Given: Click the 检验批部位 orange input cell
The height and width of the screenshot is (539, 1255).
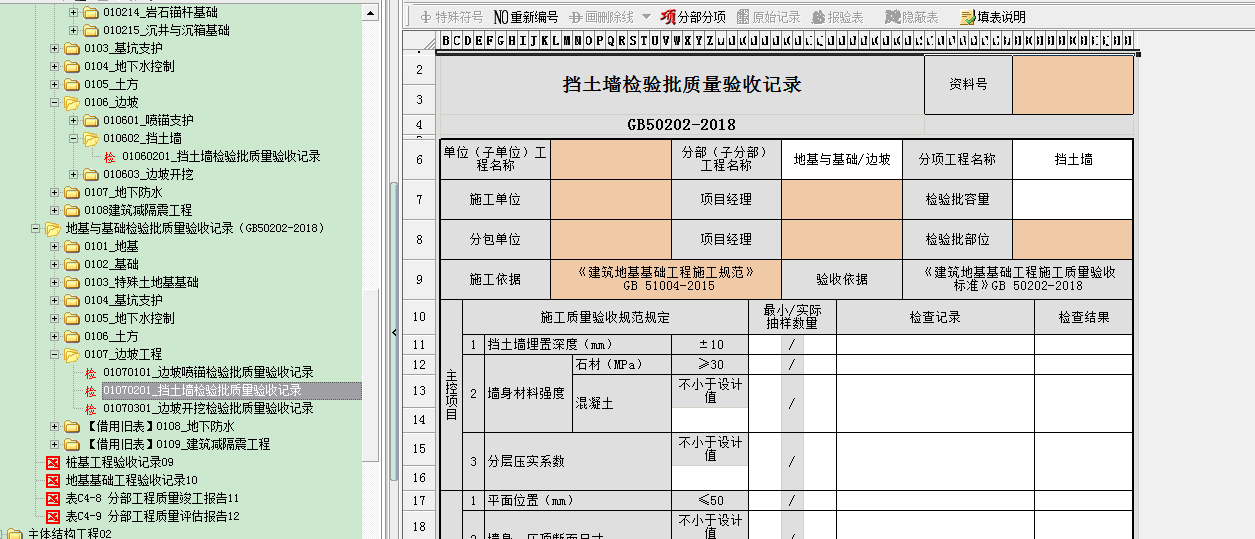Looking at the screenshot, I should [x=1072, y=240].
